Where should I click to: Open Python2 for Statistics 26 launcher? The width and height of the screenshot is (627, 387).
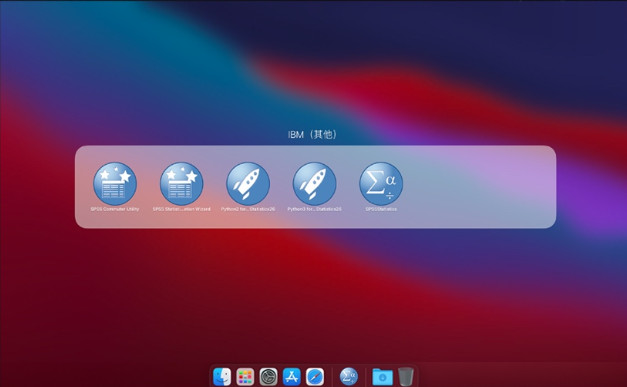coord(248,184)
